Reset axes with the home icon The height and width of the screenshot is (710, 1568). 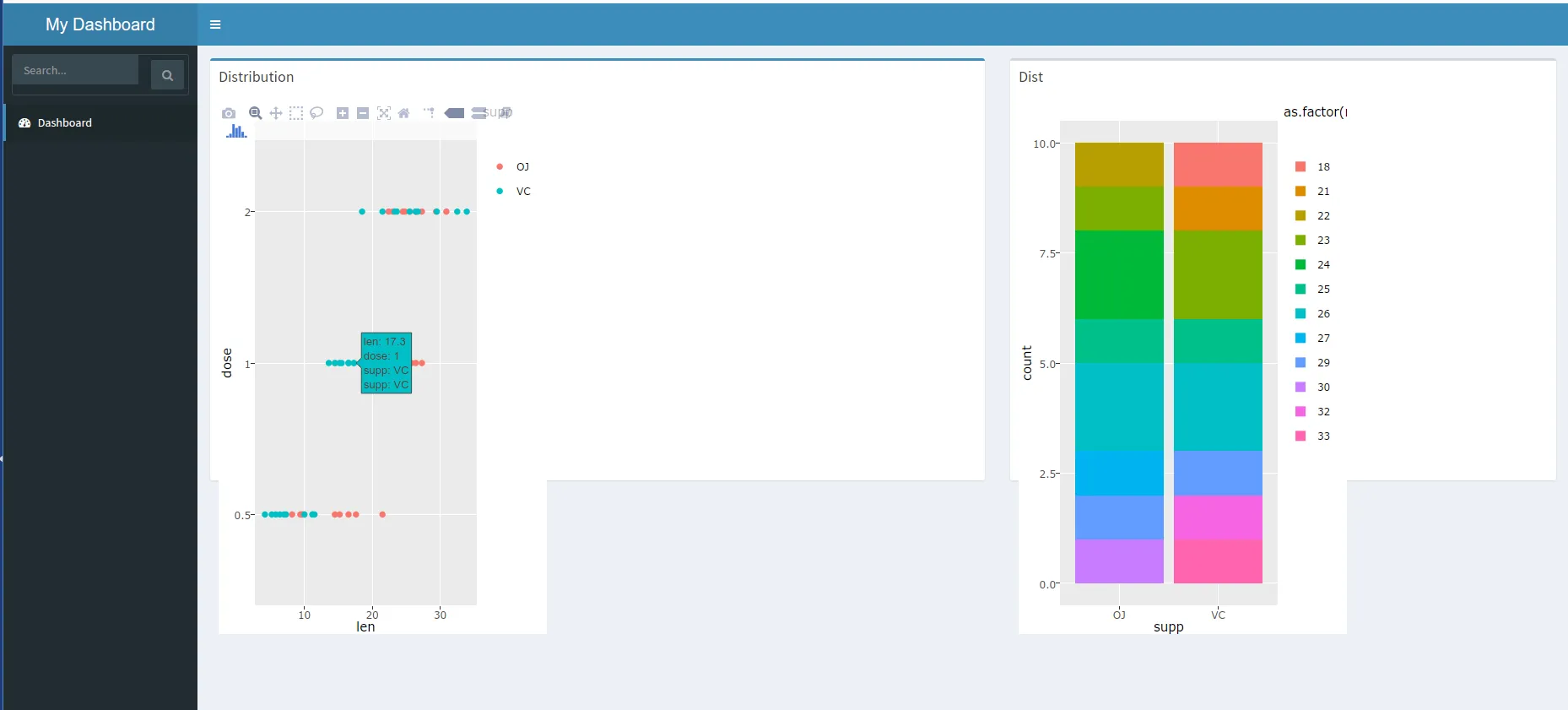tap(404, 113)
